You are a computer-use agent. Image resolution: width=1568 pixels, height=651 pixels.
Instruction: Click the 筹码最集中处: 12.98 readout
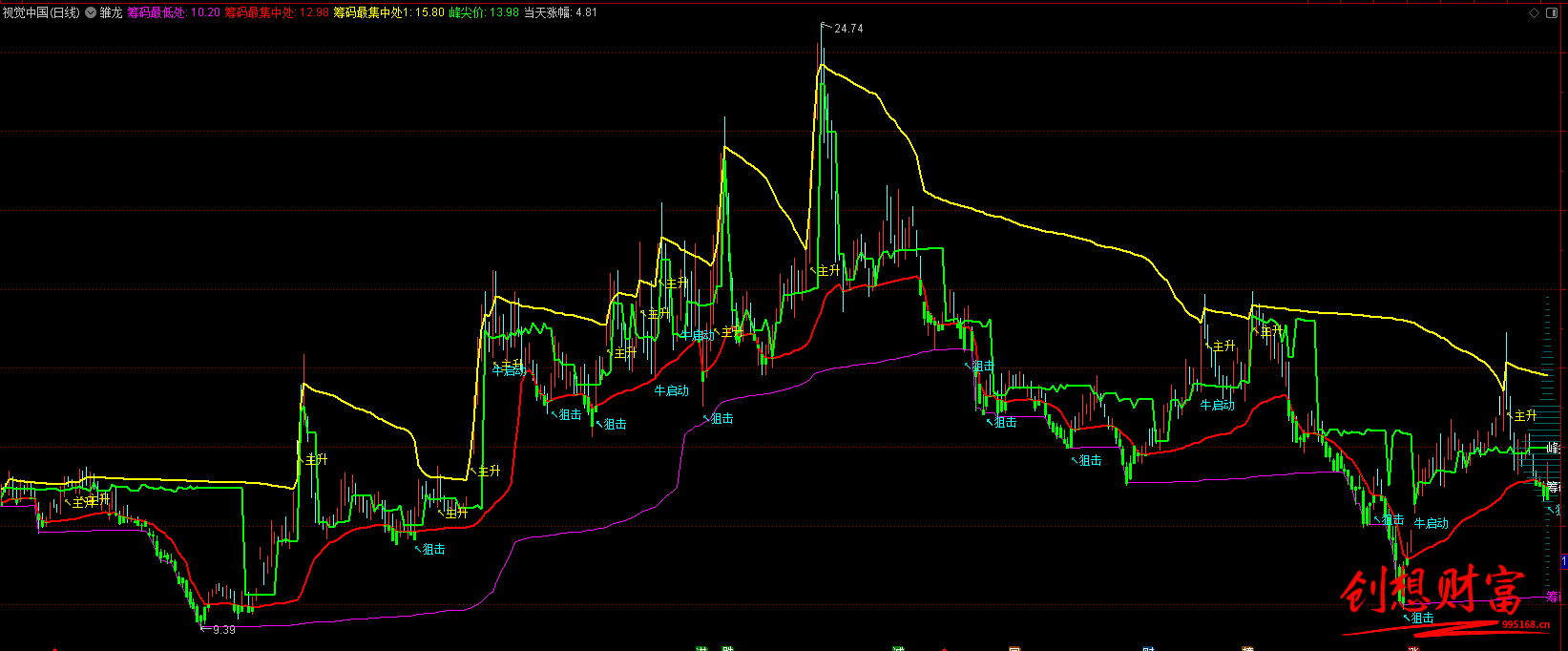click(x=277, y=12)
